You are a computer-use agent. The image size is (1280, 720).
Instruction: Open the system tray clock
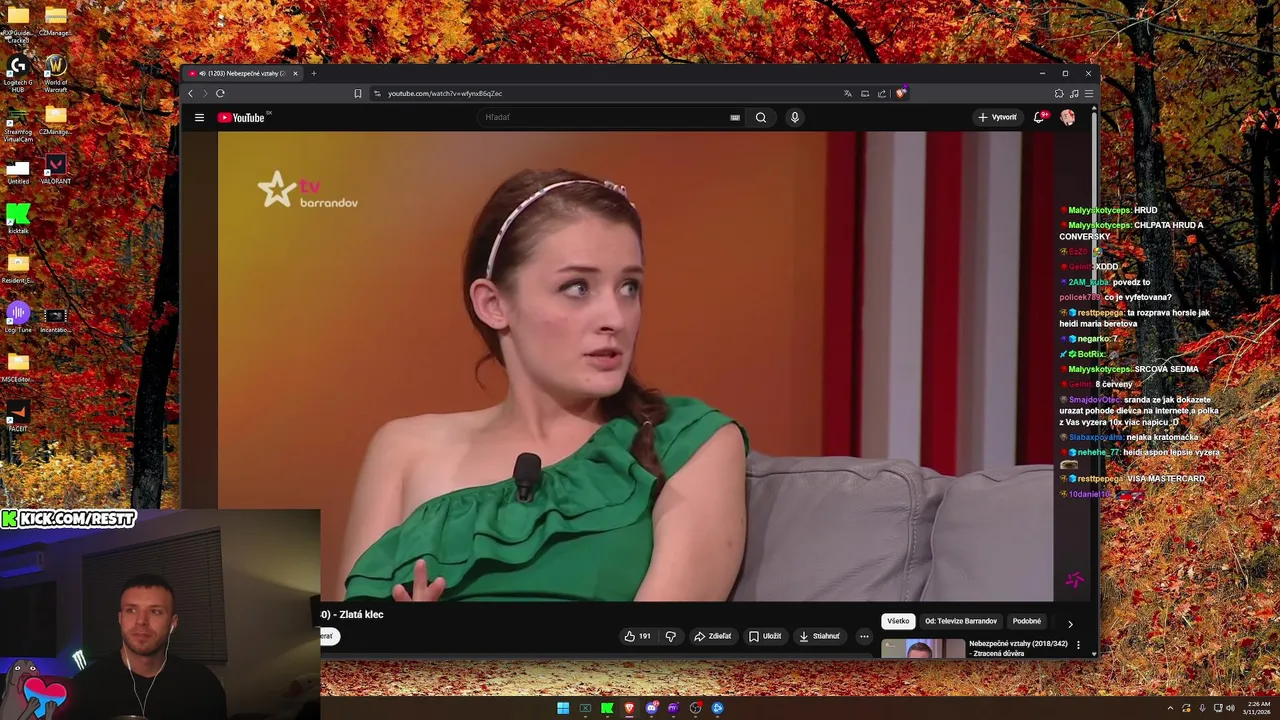click(x=1258, y=708)
